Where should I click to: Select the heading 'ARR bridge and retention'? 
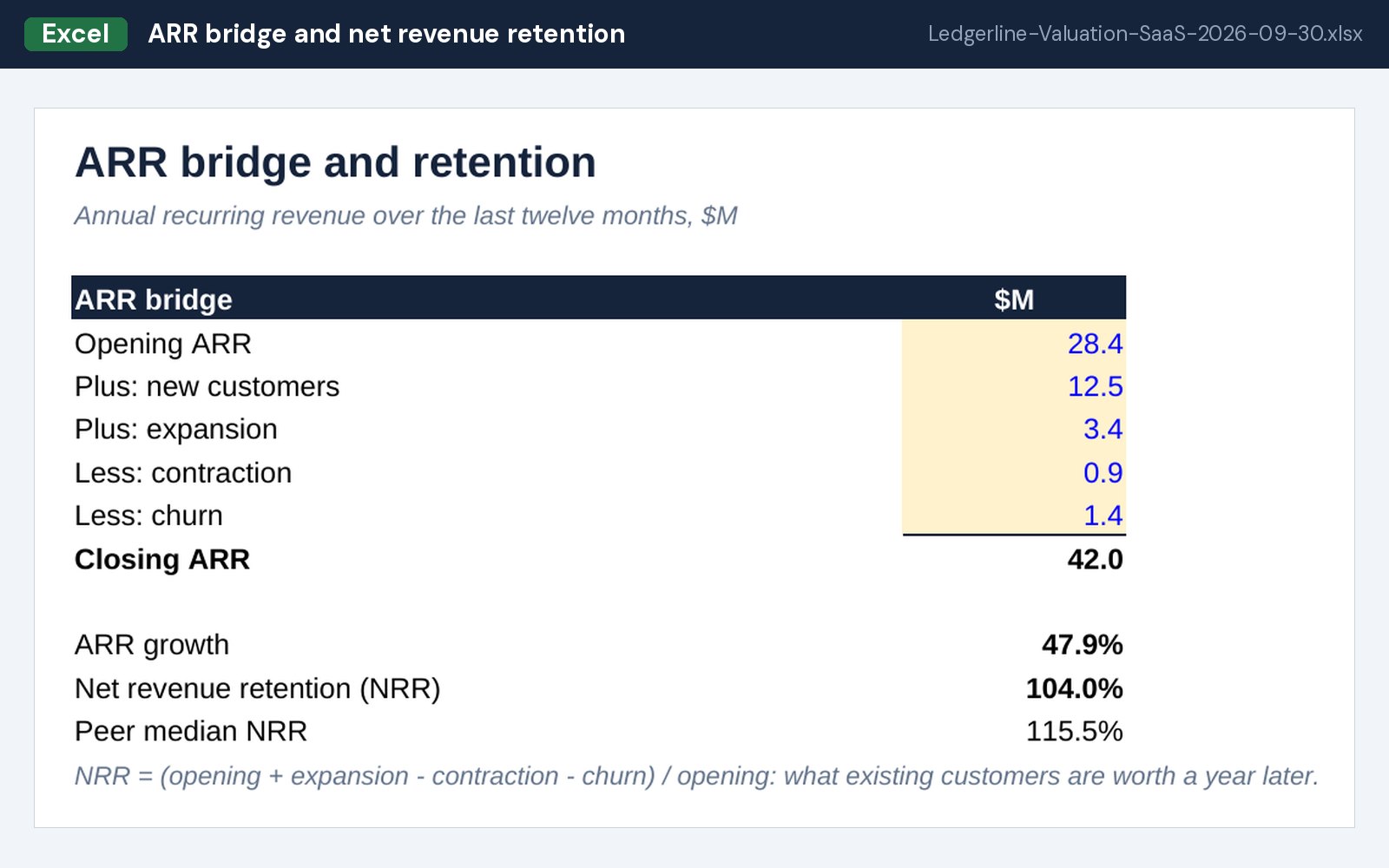pyautogui.click(x=335, y=162)
